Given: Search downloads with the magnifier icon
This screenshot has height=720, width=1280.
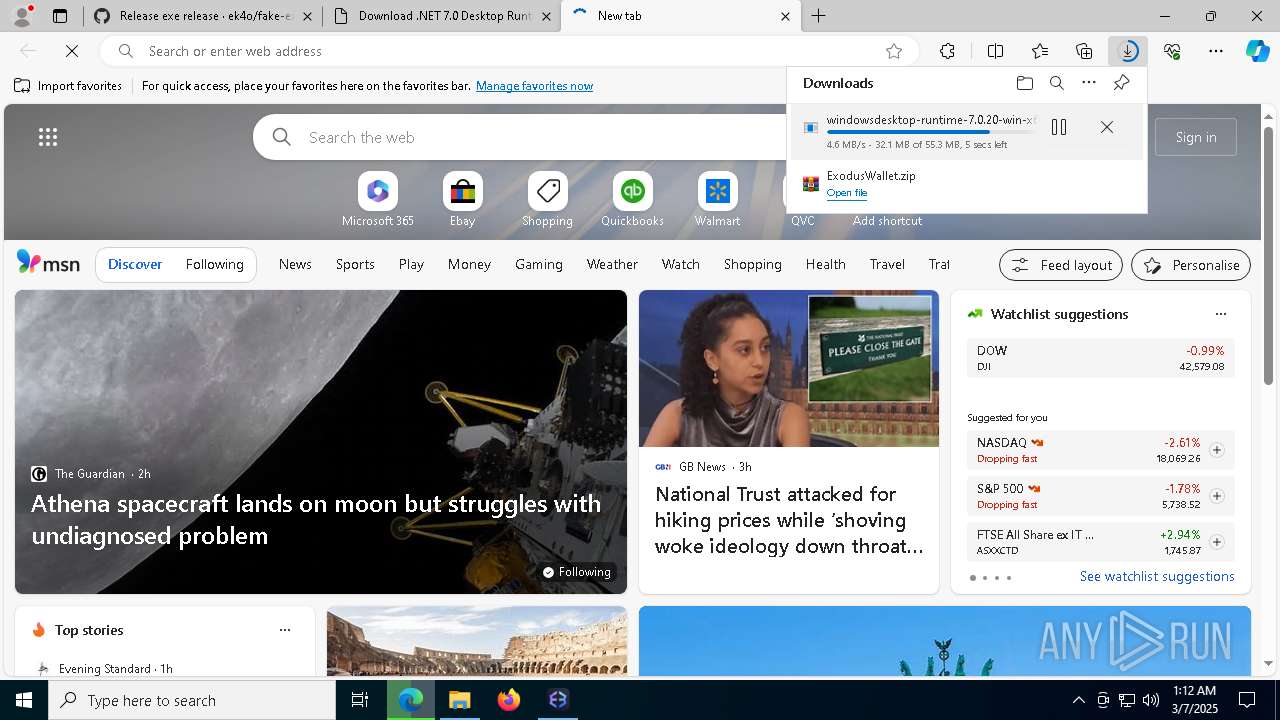Looking at the screenshot, I should click(x=1057, y=83).
